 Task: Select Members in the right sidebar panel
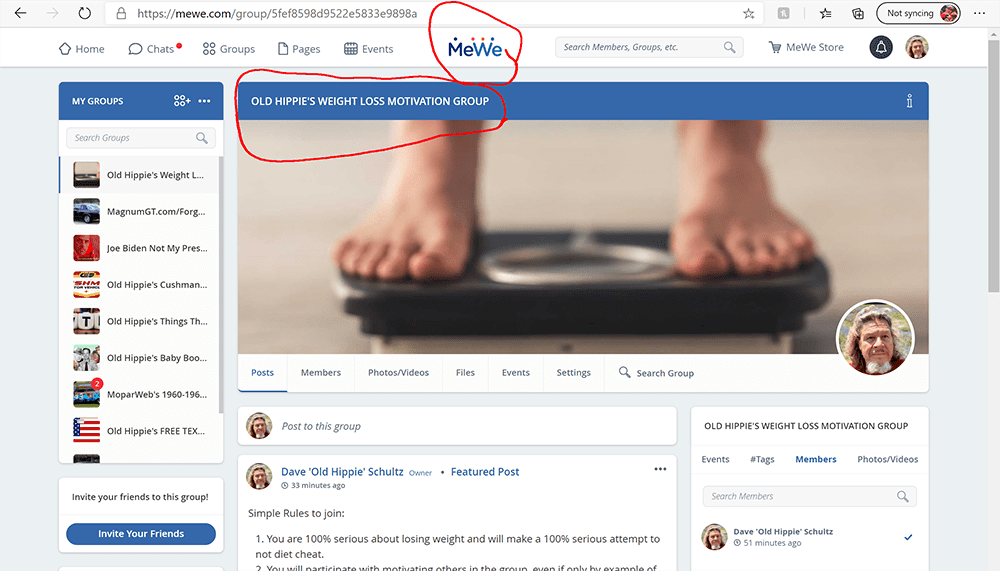click(816, 459)
